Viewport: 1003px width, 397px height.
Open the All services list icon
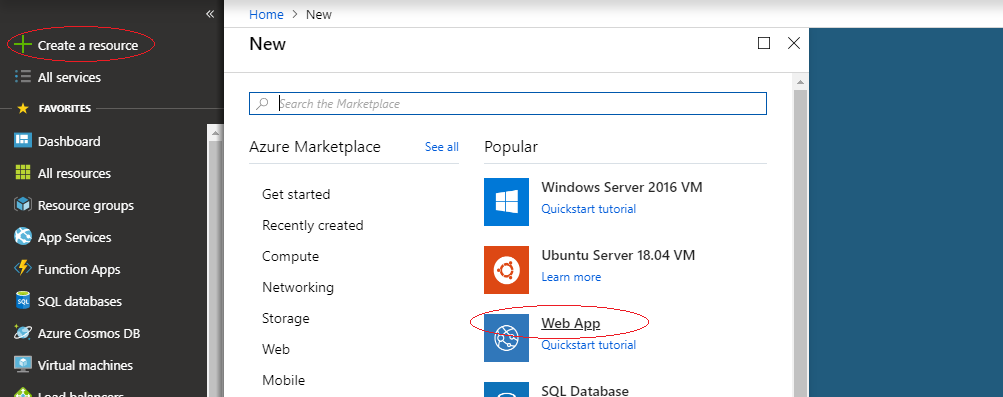click(x=22, y=77)
